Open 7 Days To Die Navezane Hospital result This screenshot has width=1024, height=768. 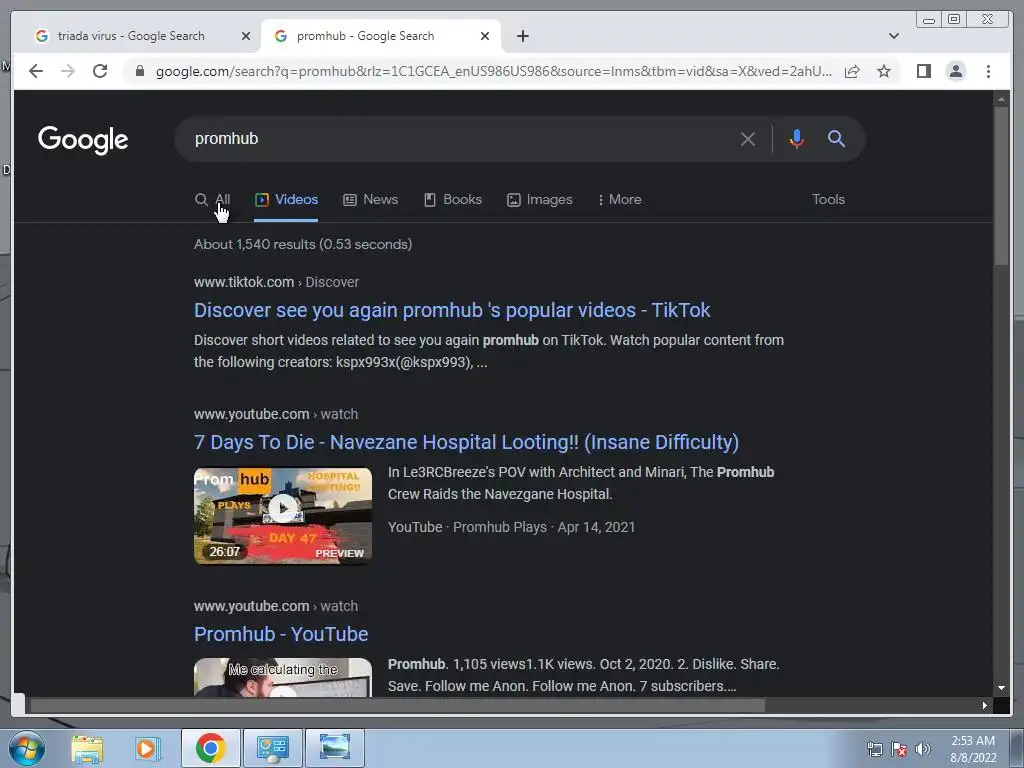pyautogui.click(x=466, y=442)
